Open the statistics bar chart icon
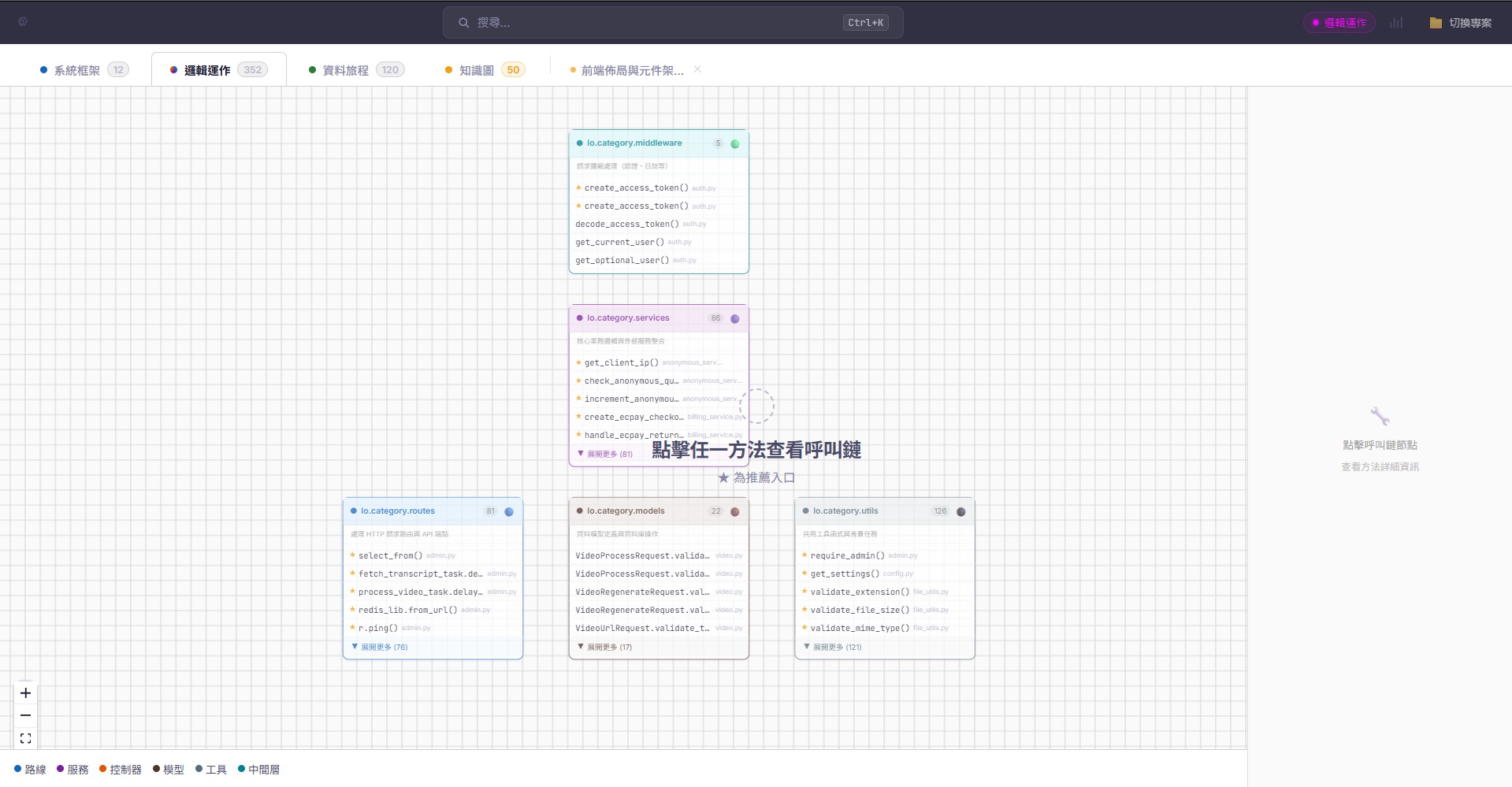Image resolution: width=1512 pixels, height=787 pixels. pyautogui.click(x=1396, y=22)
